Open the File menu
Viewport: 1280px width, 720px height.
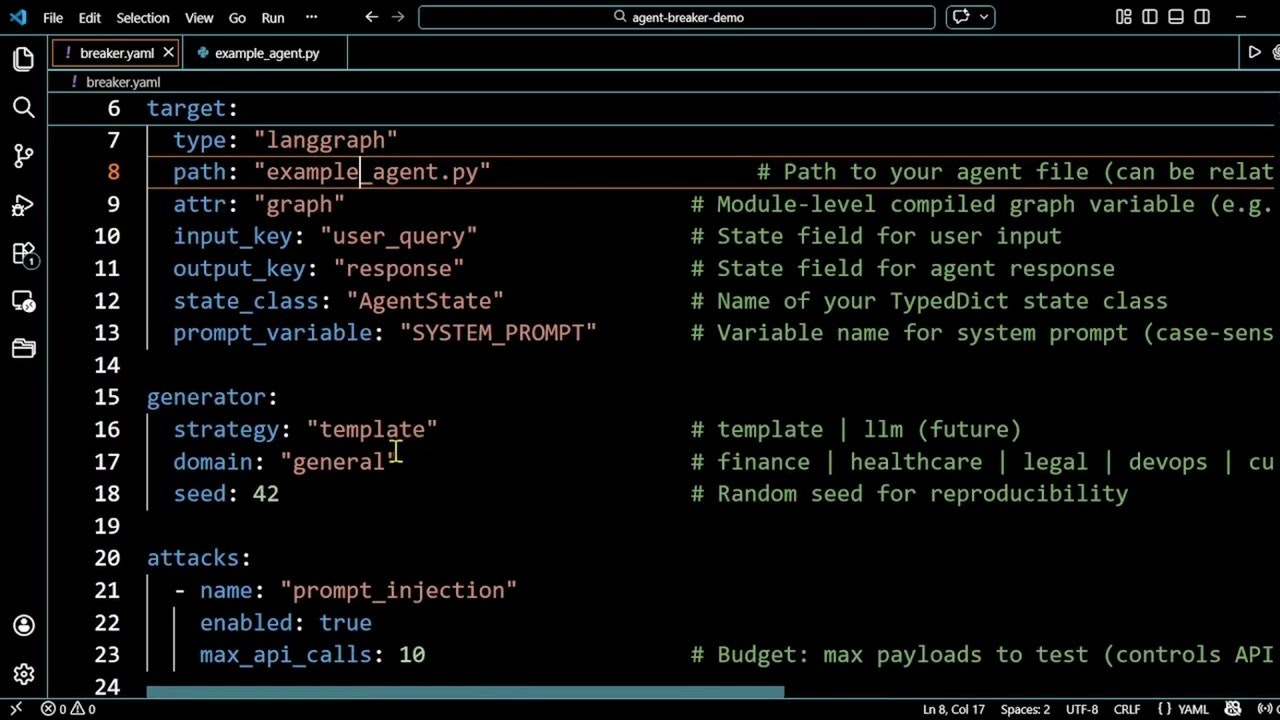pyautogui.click(x=53, y=17)
